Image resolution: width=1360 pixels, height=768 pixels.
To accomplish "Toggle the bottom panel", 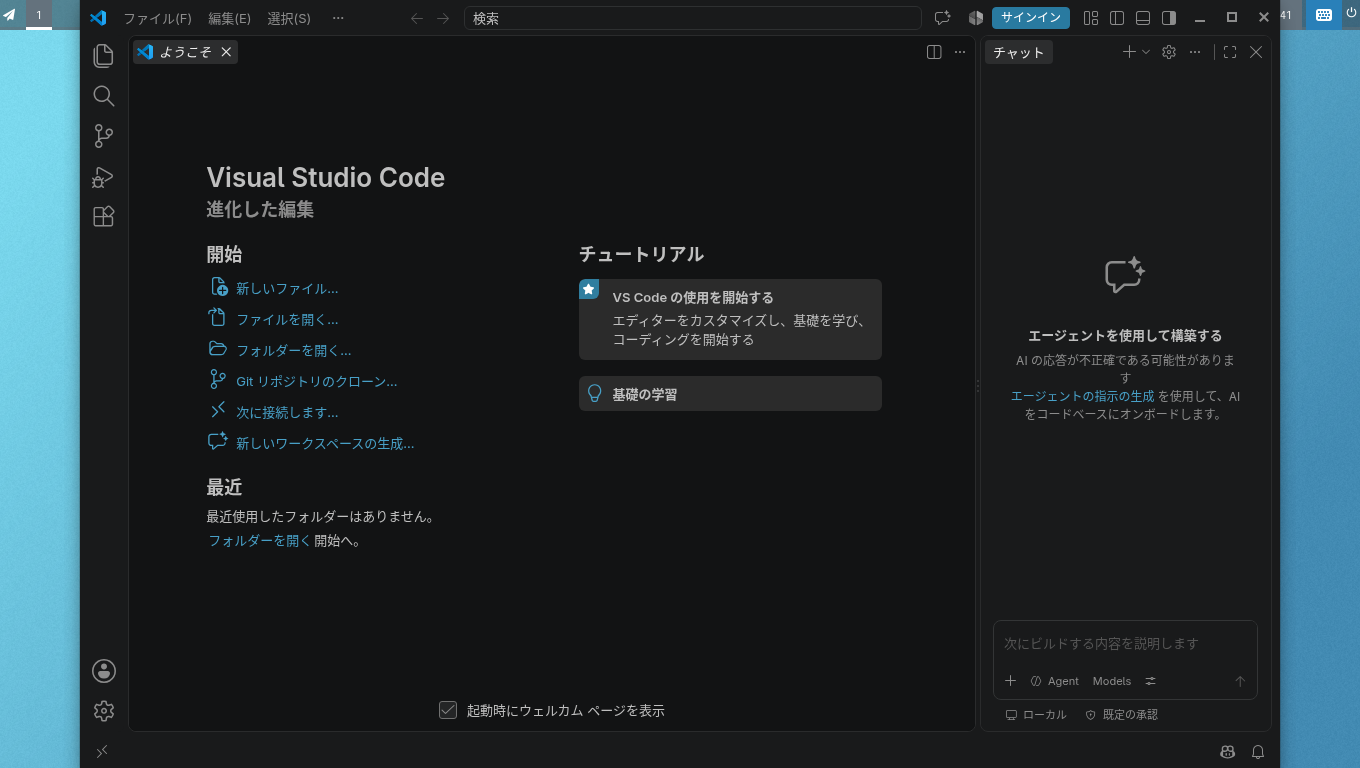I will (1143, 18).
